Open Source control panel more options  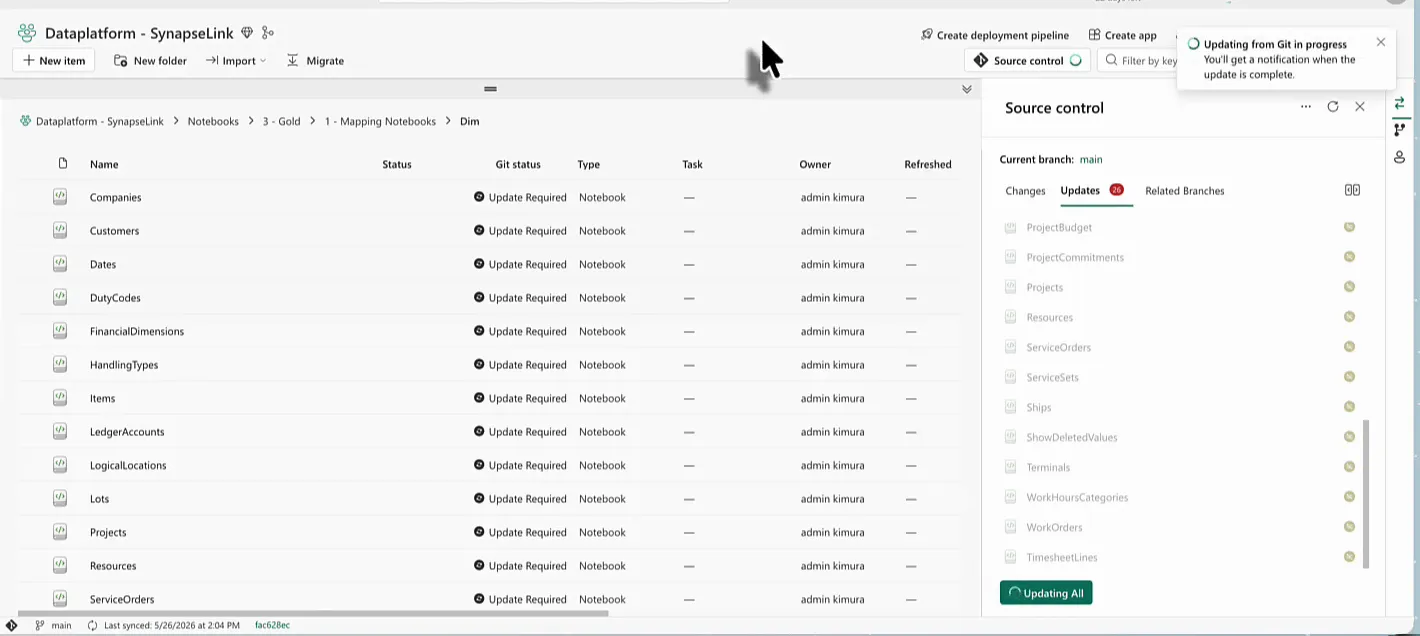coord(1306,107)
